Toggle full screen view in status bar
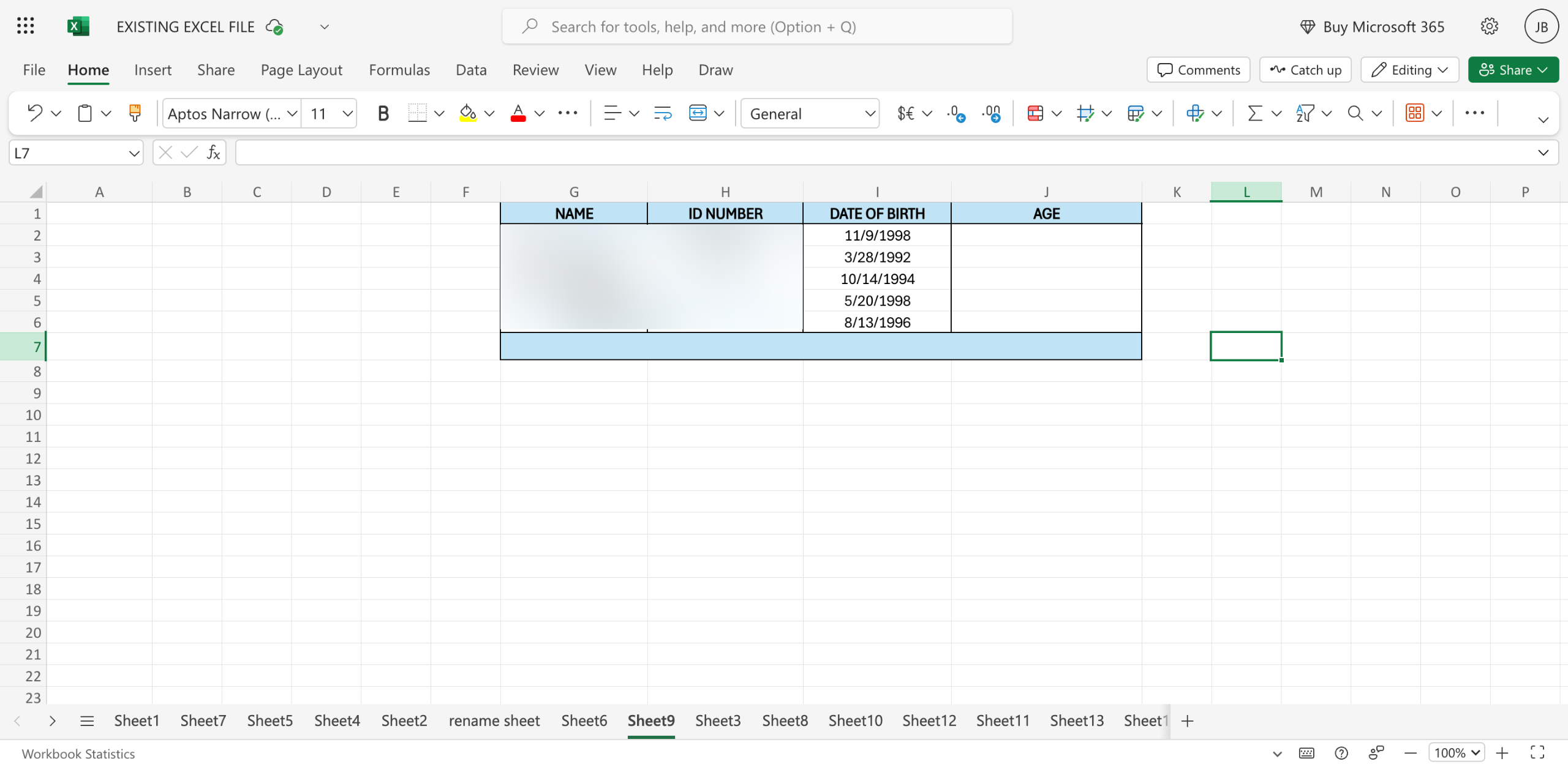This screenshot has height=764, width=1568. [x=1537, y=752]
